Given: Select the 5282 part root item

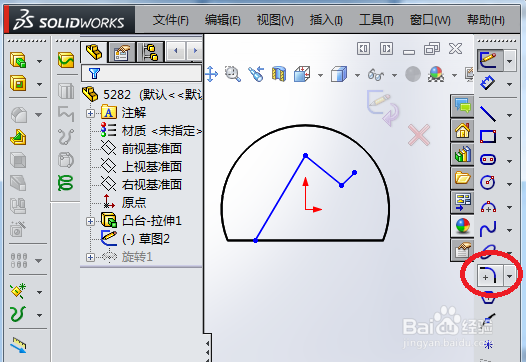Looking at the screenshot, I should point(142,95).
